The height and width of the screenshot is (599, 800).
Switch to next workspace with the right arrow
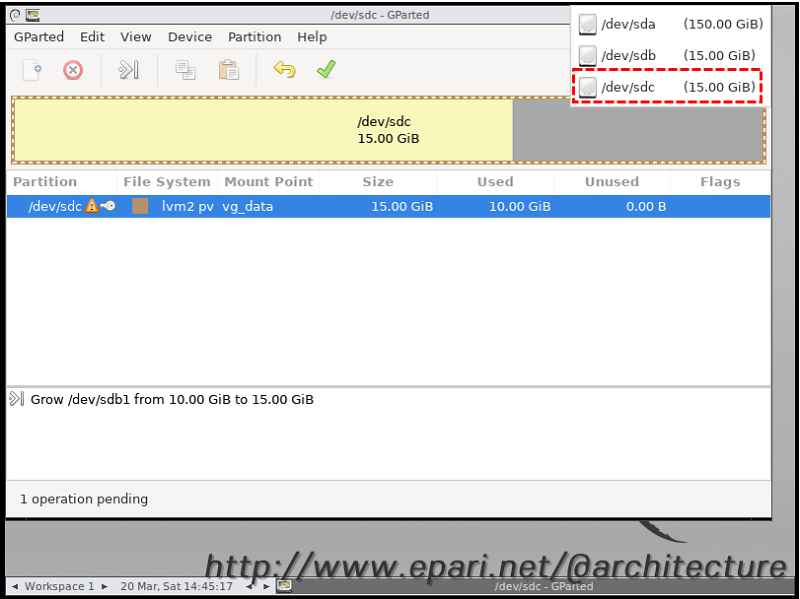[x=105, y=586]
